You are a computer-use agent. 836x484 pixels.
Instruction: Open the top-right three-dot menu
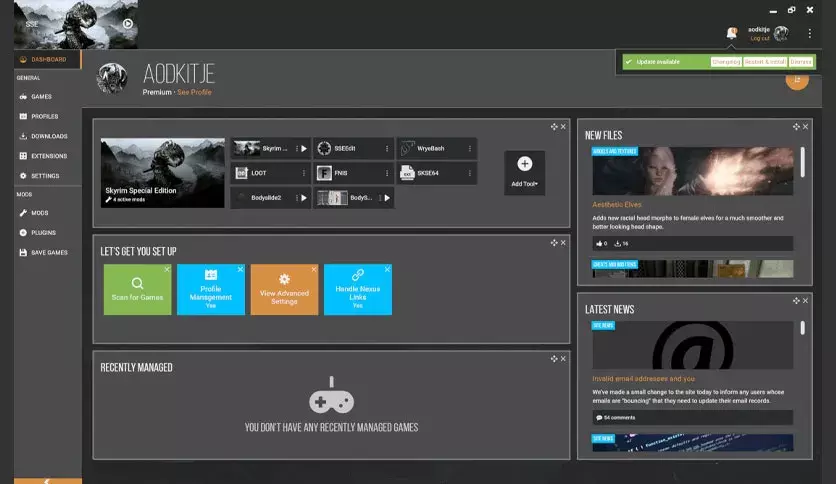pos(809,34)
